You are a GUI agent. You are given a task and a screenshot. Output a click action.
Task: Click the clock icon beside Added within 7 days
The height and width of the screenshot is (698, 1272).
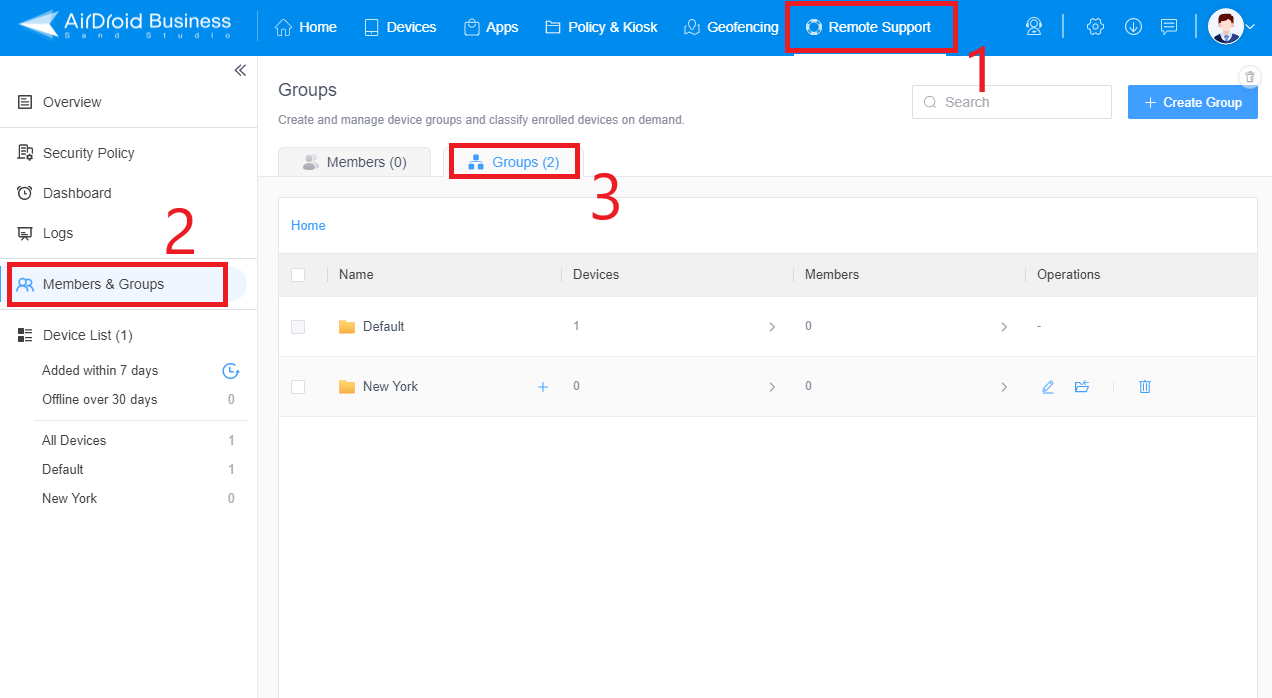(x=231, y=371)
